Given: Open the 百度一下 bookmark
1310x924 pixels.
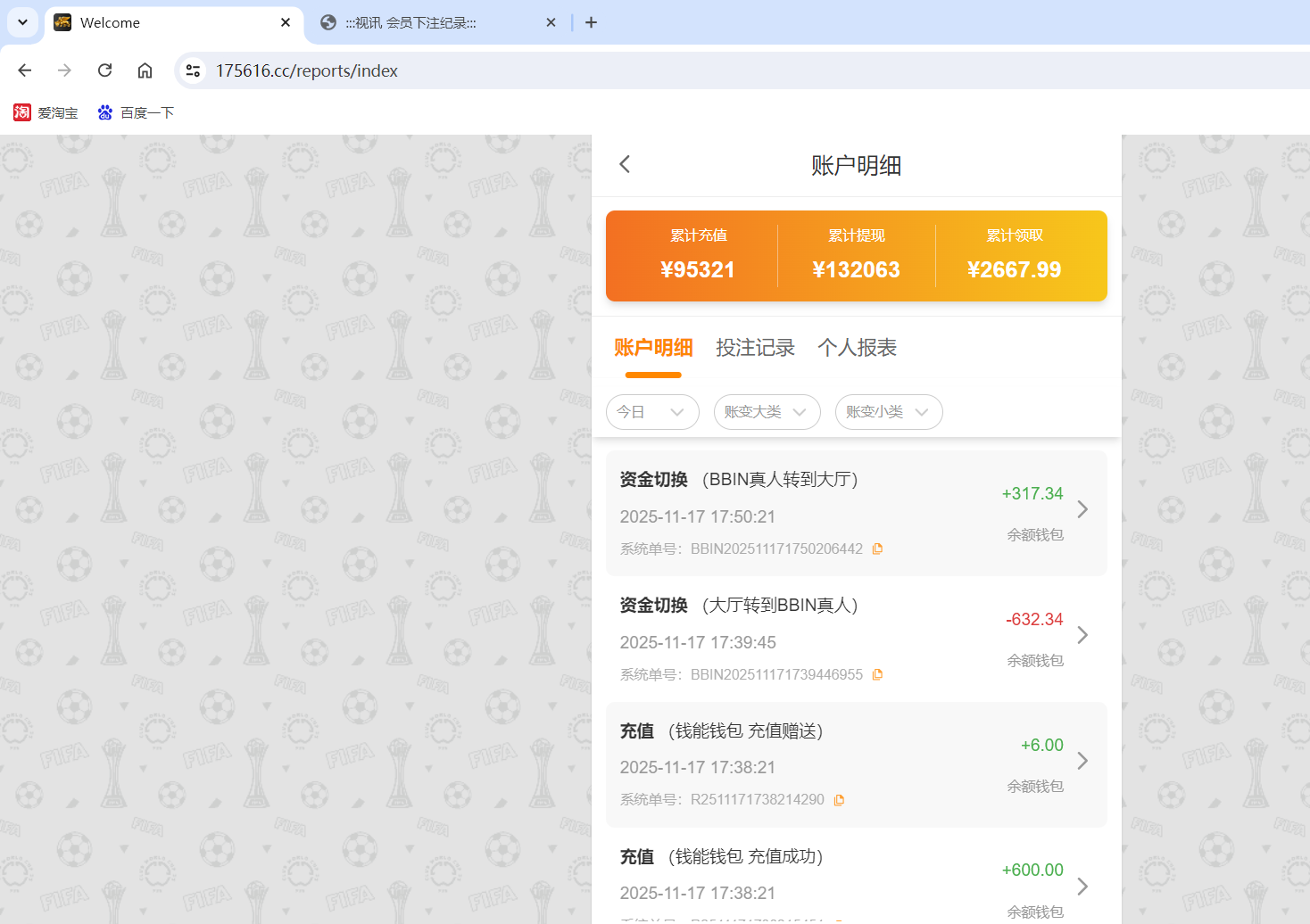Looking at the screenshot, I should coord(136,112).
